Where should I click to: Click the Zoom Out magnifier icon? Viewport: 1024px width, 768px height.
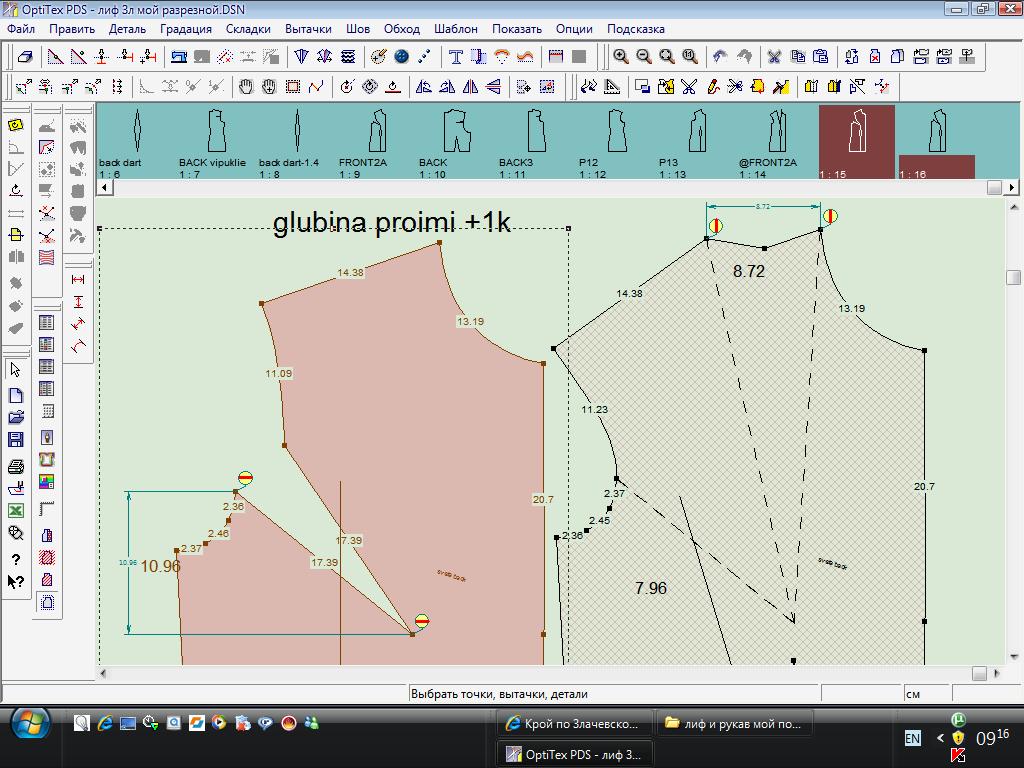644,57
